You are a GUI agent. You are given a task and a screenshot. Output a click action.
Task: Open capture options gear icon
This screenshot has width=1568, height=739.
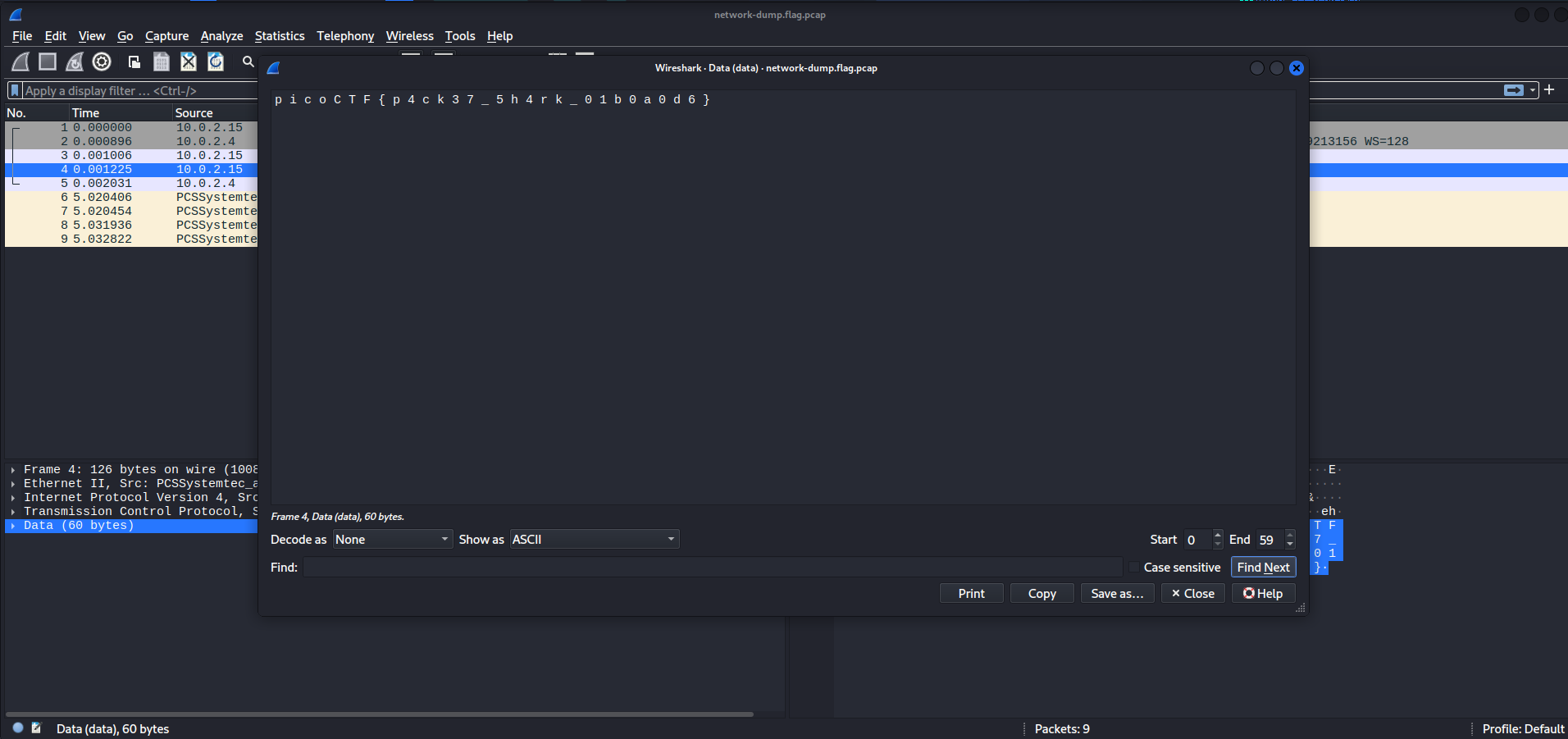tap(102, 62)
